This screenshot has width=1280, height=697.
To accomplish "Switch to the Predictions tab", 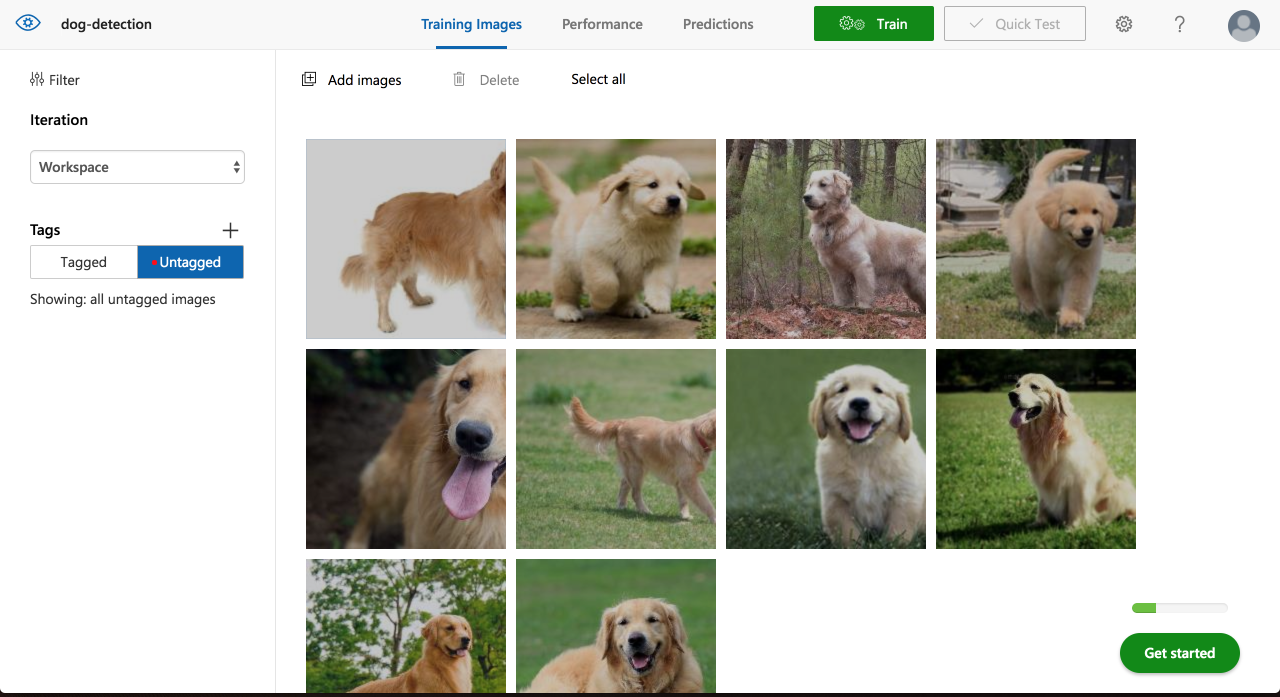I will 717,24.
